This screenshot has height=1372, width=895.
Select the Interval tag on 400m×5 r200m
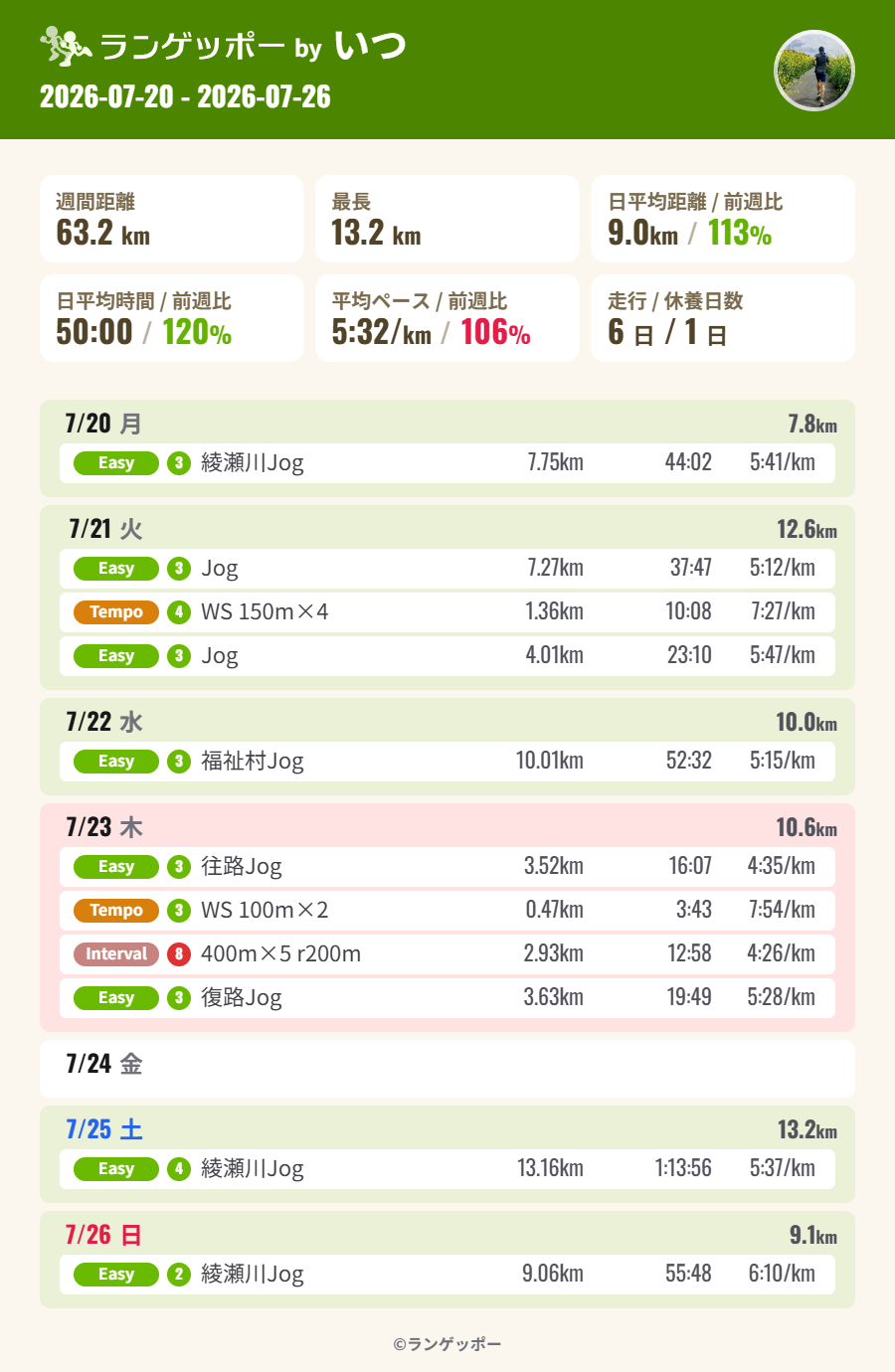pos(116,954)
